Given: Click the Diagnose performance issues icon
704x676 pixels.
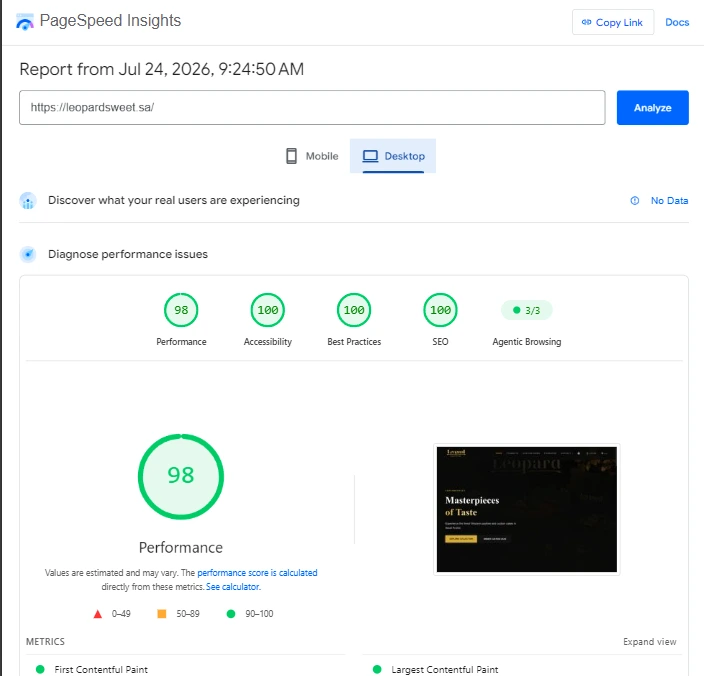Looking at the screenshot, I should click(x=28, y=255).
